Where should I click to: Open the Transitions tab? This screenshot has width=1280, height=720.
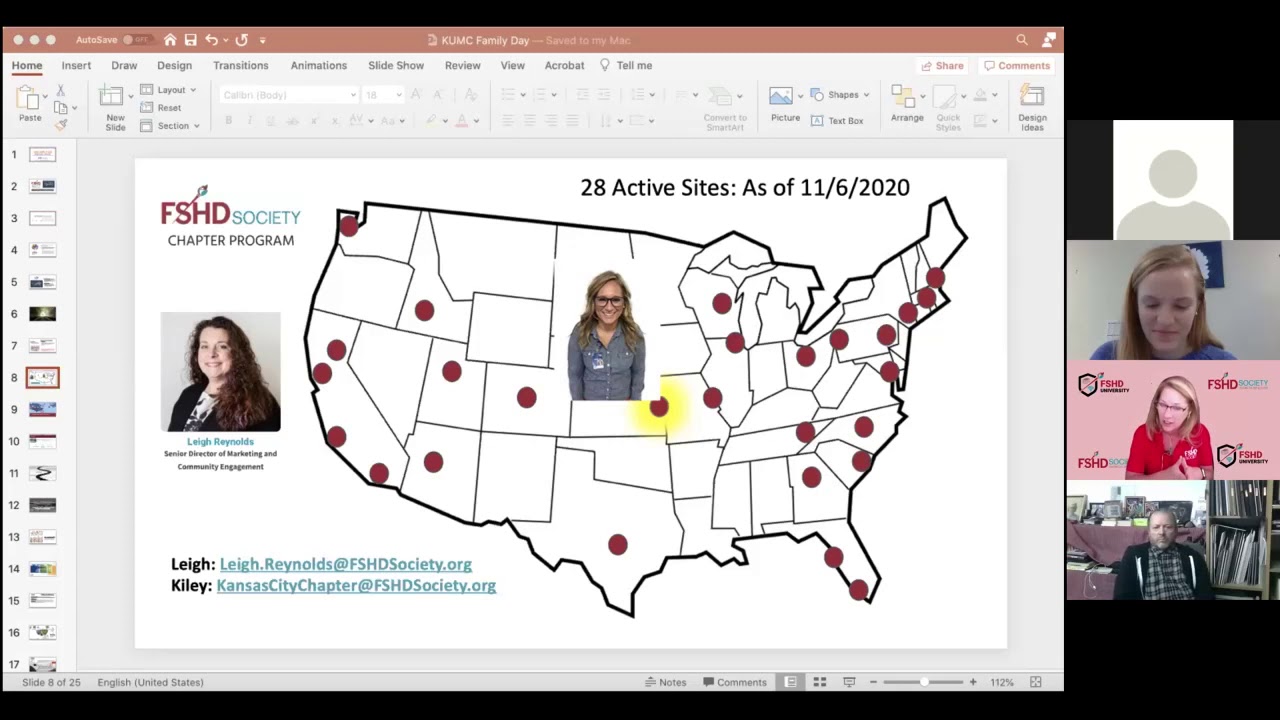point(240,65)
